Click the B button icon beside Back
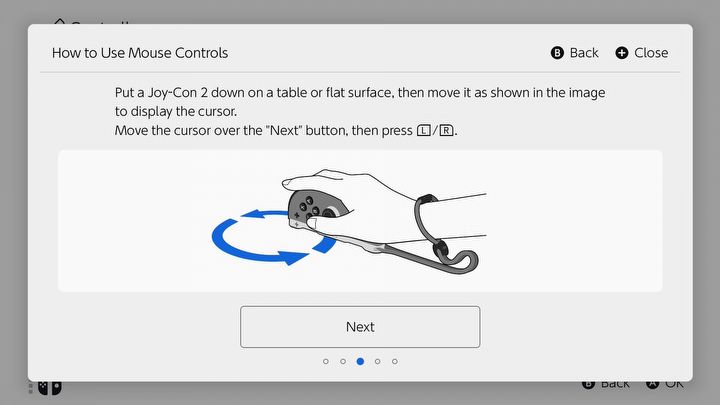 click(x=557, y=53)
